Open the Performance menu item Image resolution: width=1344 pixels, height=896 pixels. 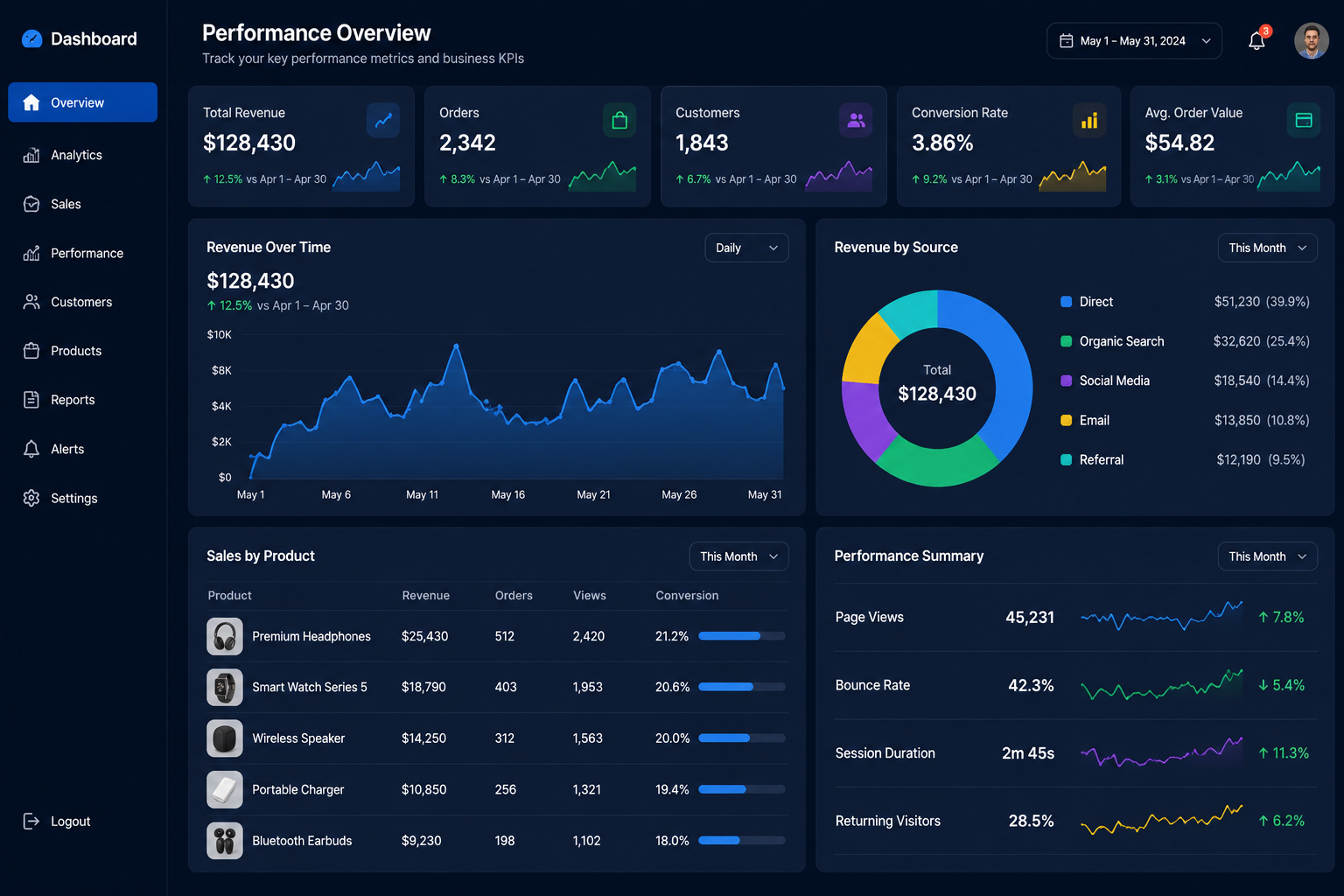(83, 253)
